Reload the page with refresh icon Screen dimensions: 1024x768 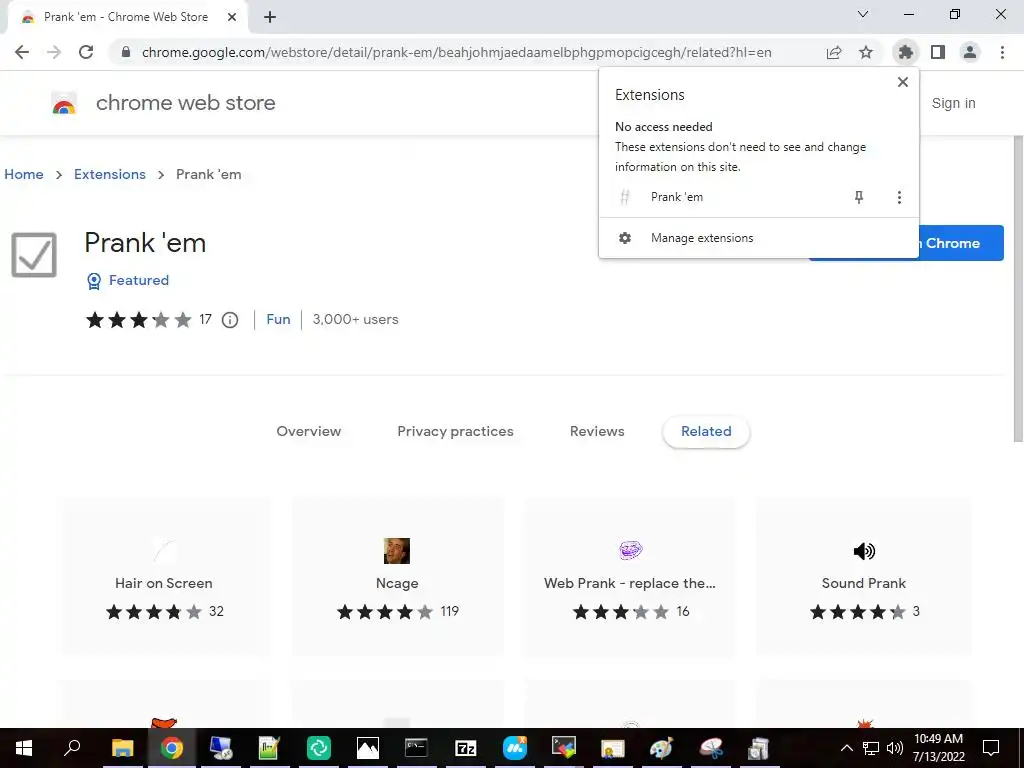(86, 52)
